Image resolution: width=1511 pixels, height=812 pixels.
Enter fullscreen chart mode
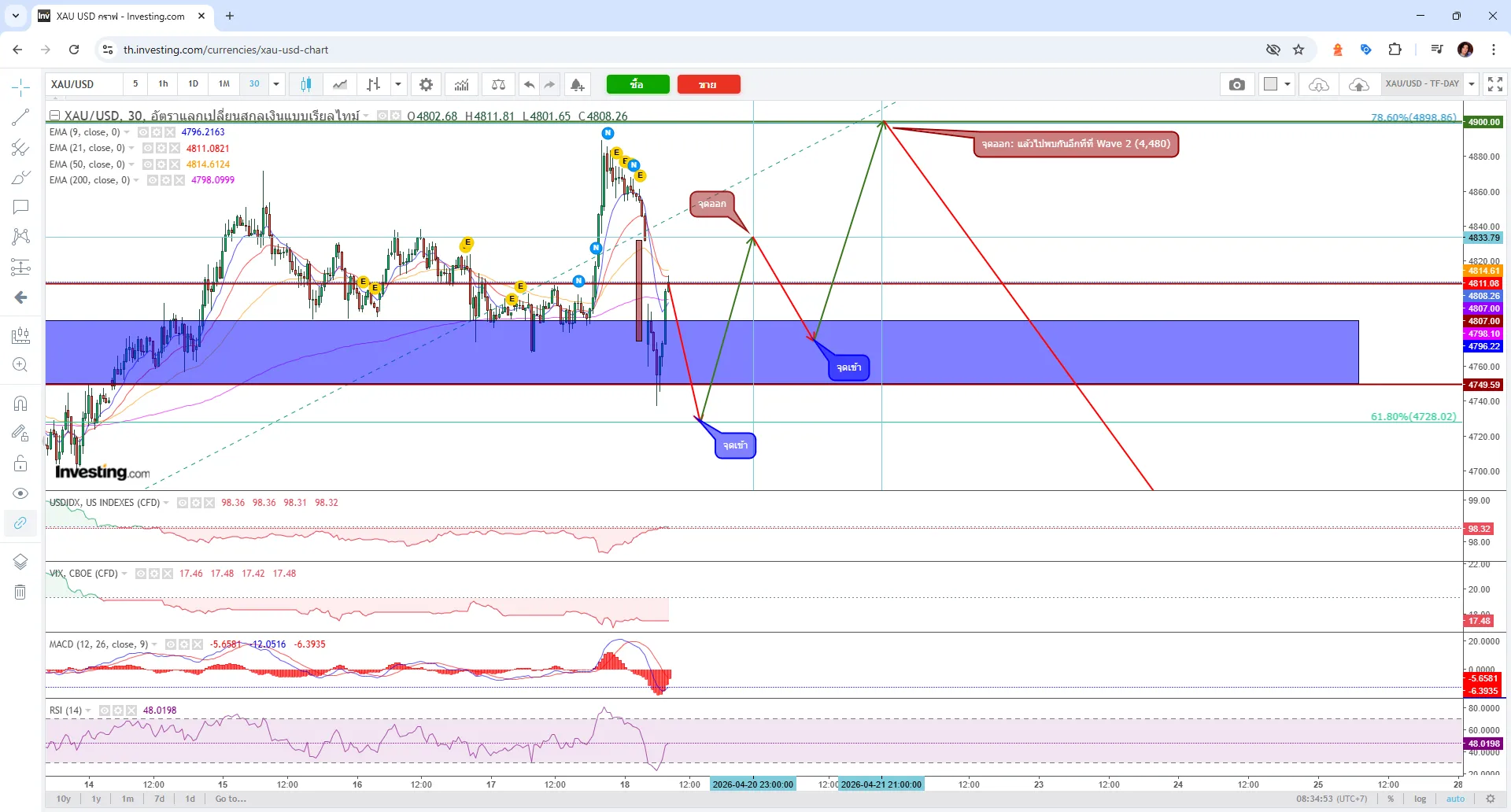[1495, 84]
